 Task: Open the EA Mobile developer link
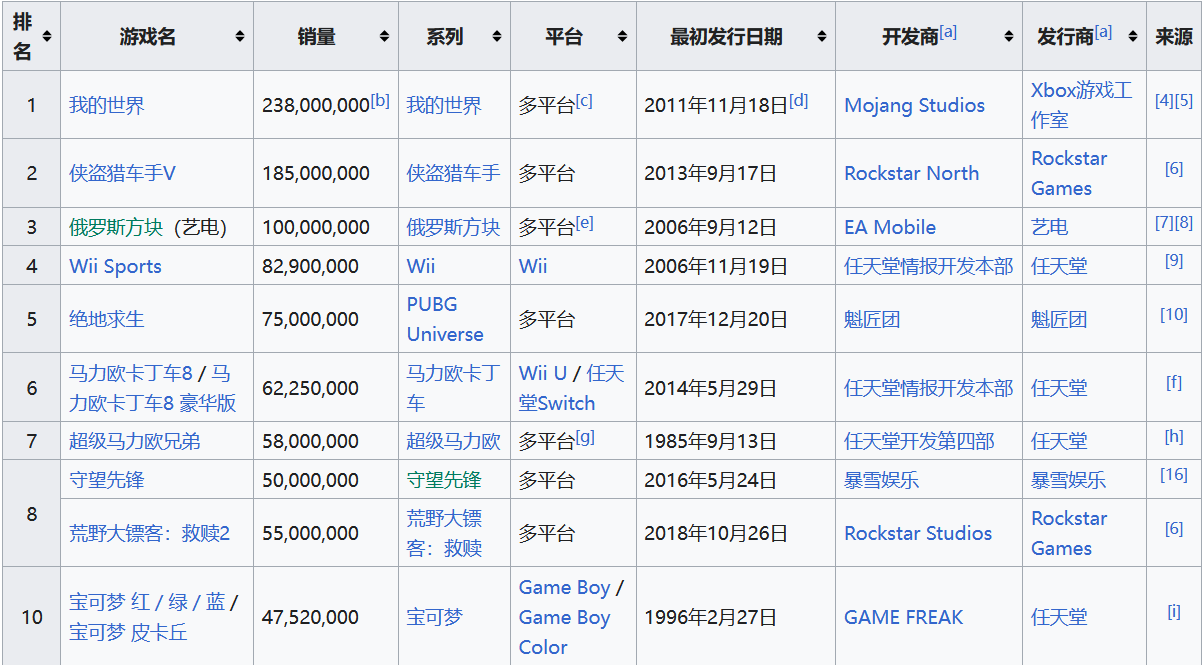[890, 227]
